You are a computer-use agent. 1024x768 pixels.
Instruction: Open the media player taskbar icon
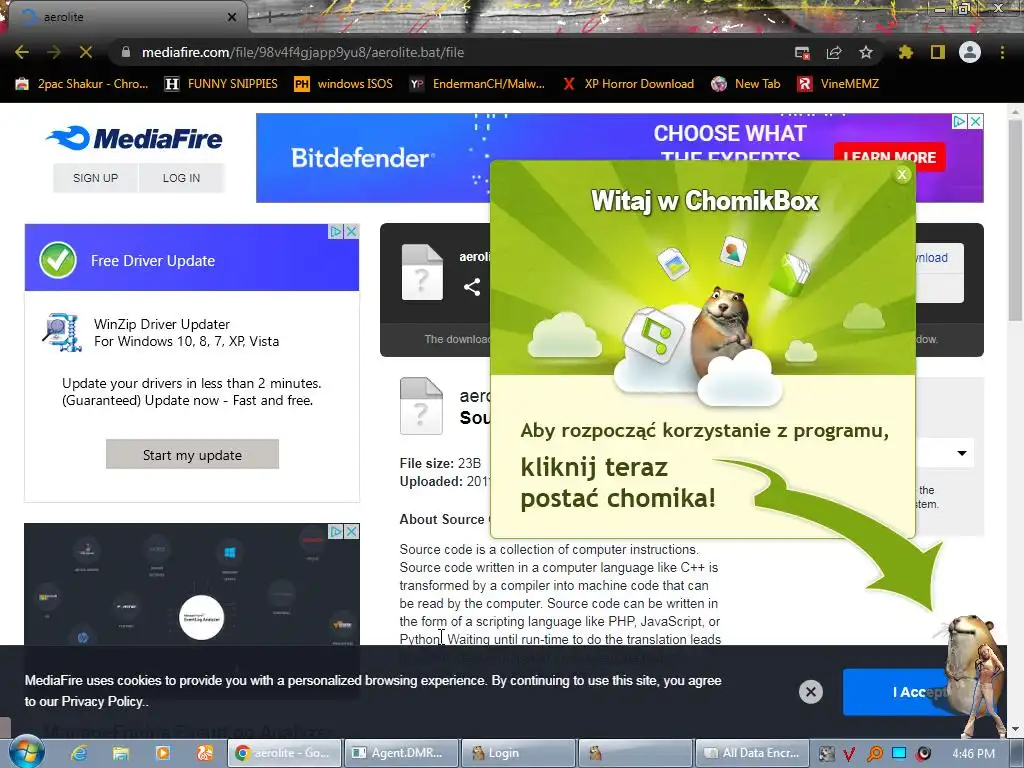point(163,753)
